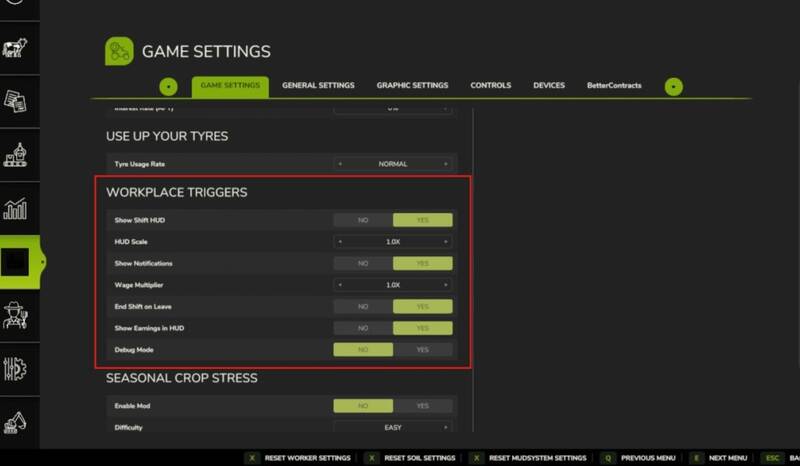The height and width of the screenshot is (466, 800).
Task: Open the contracts documents icon in sidebar
Action: tap(15, 101)
